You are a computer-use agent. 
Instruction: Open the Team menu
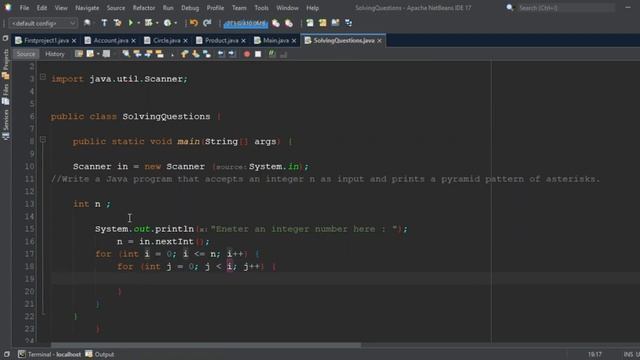tap(239, 8)
